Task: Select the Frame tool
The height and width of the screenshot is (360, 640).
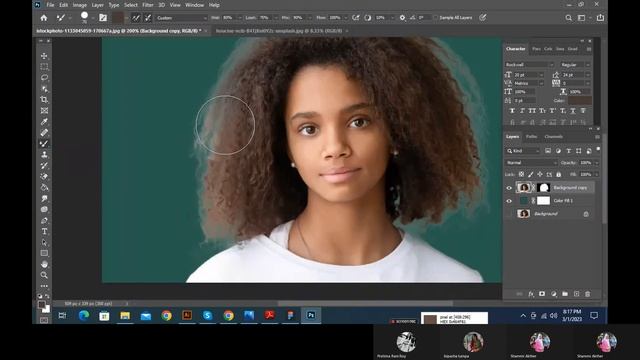Action: pos(44,111)
